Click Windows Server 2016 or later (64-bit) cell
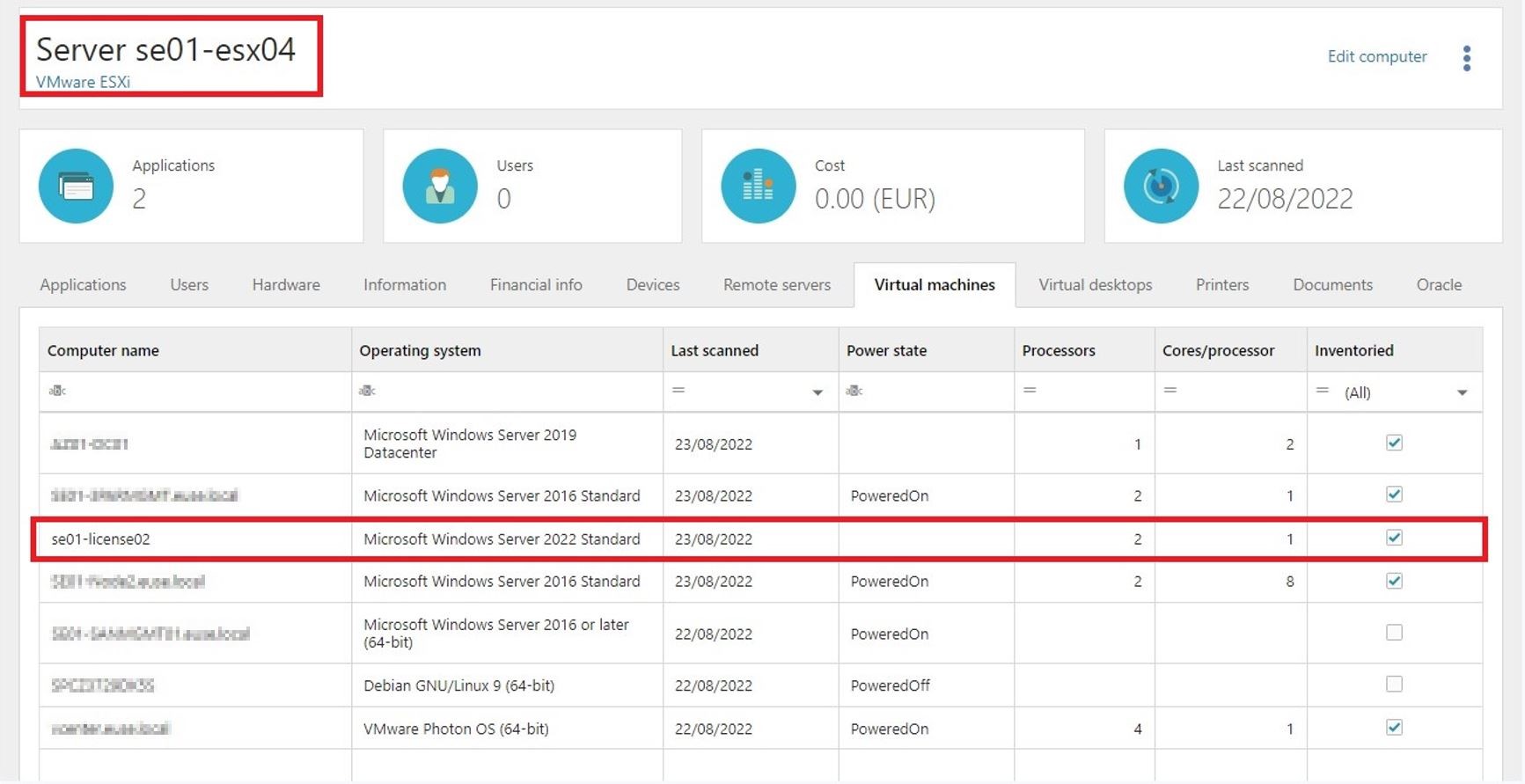1525x784 pixels. pyautogui.click(x=496, y=634)
